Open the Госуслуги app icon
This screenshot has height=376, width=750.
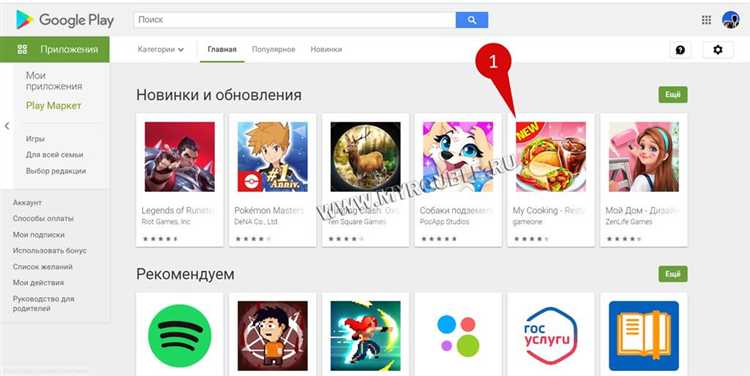(x=551, y=335)
